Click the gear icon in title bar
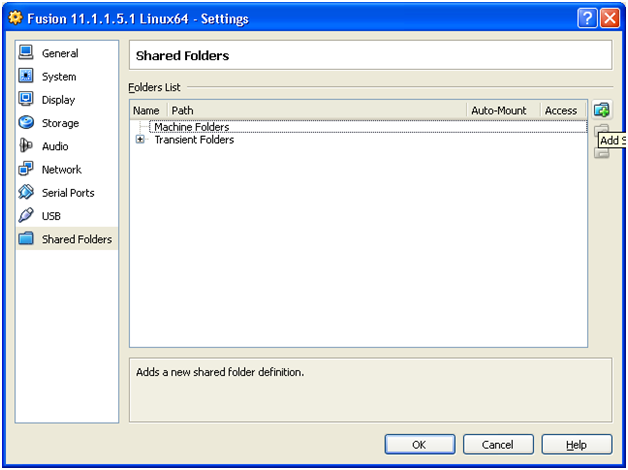Image resolution: width=628 pixels, height=470 pixels. point(15,18)
